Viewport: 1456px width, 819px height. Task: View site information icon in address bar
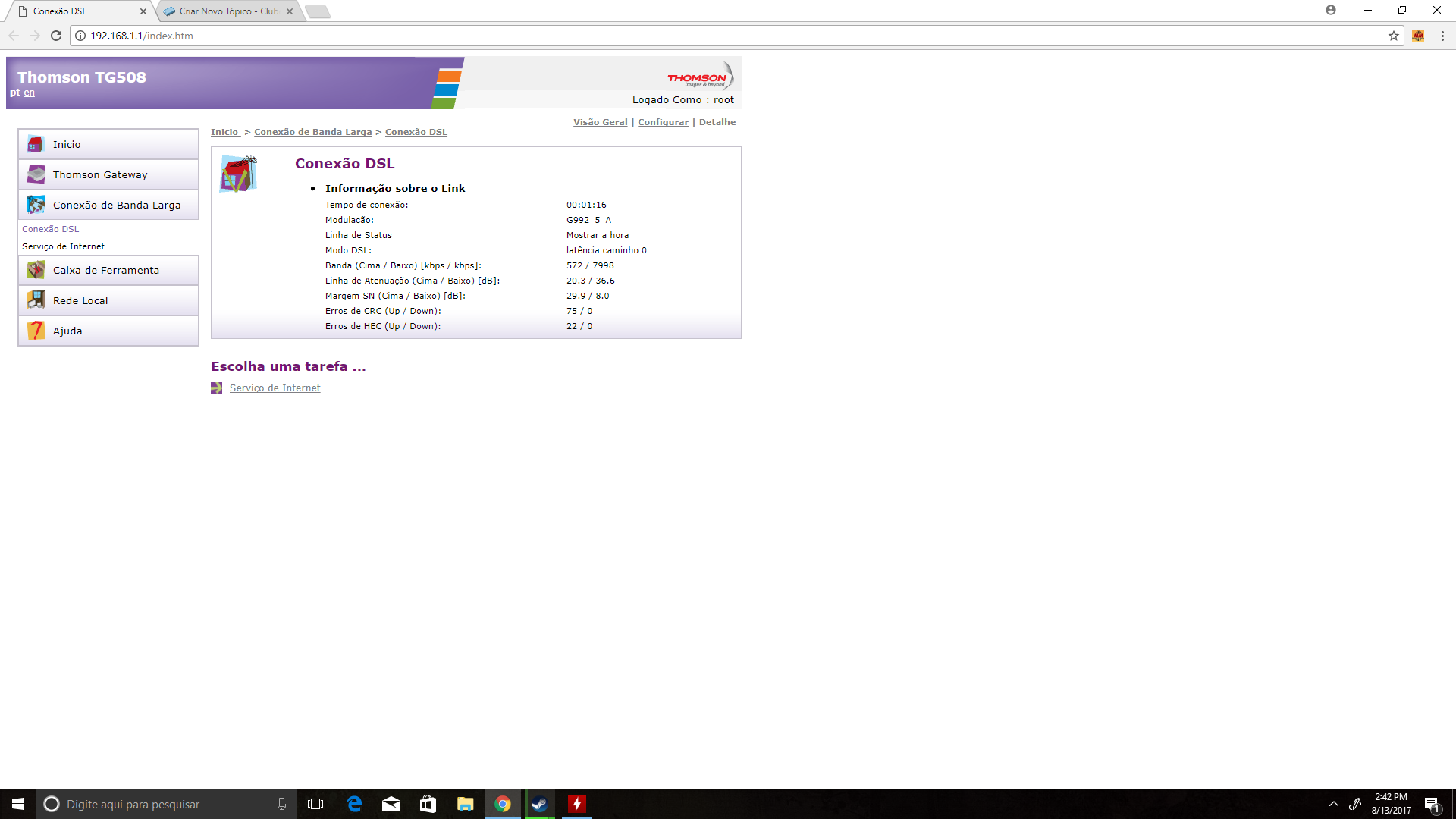click(x=80, y=36)
